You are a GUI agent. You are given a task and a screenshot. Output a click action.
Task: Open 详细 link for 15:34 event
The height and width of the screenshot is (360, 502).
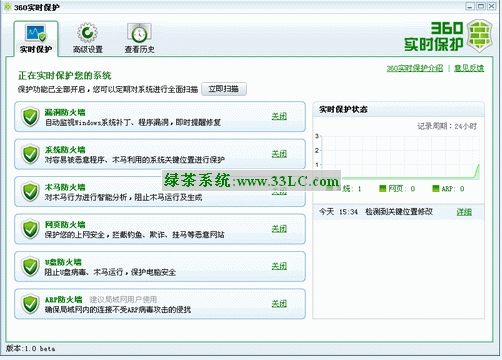point(464,212)
